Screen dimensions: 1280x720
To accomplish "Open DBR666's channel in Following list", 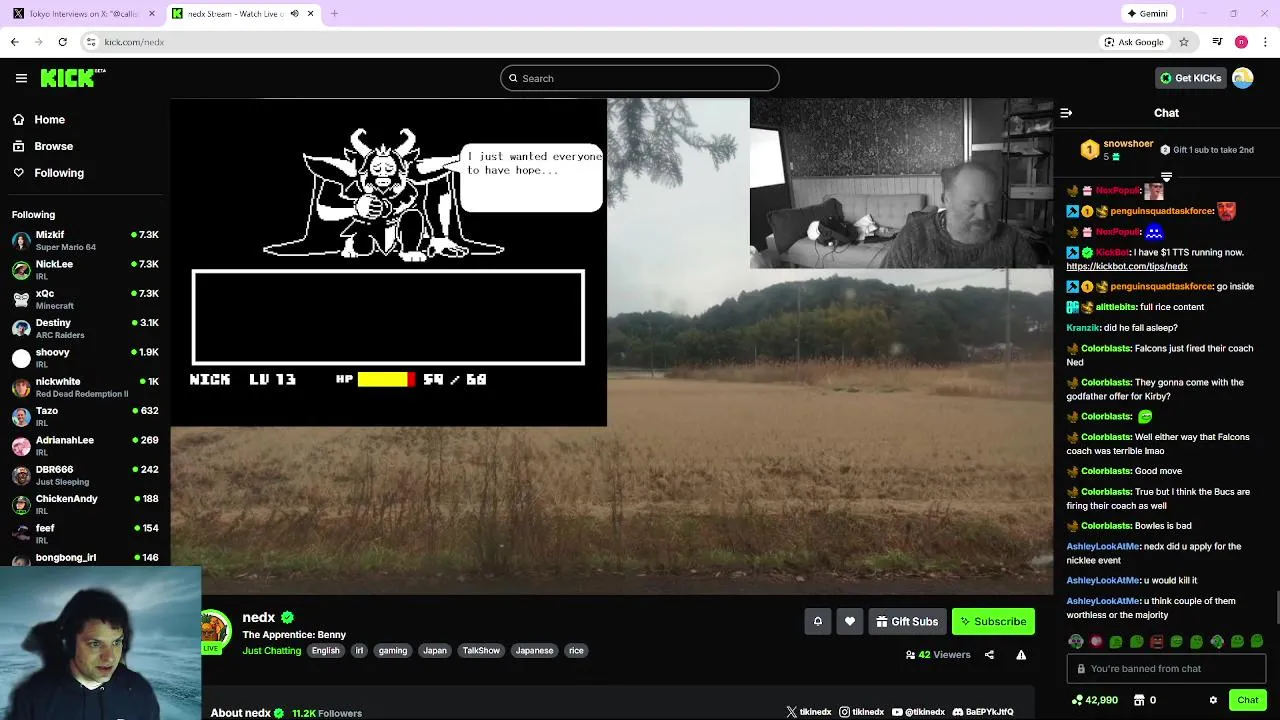I will coord(85,475).
